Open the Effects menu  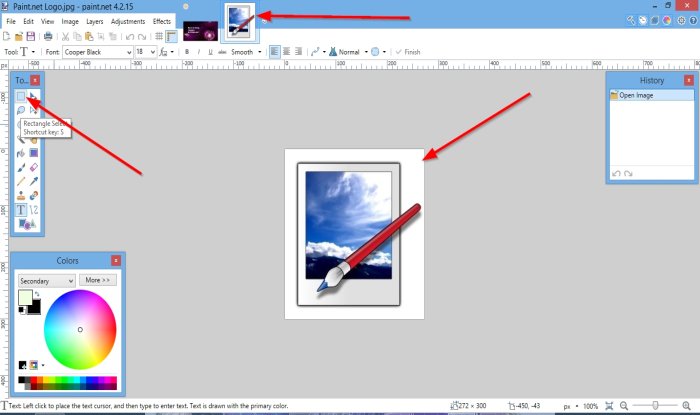pos(162,21)
